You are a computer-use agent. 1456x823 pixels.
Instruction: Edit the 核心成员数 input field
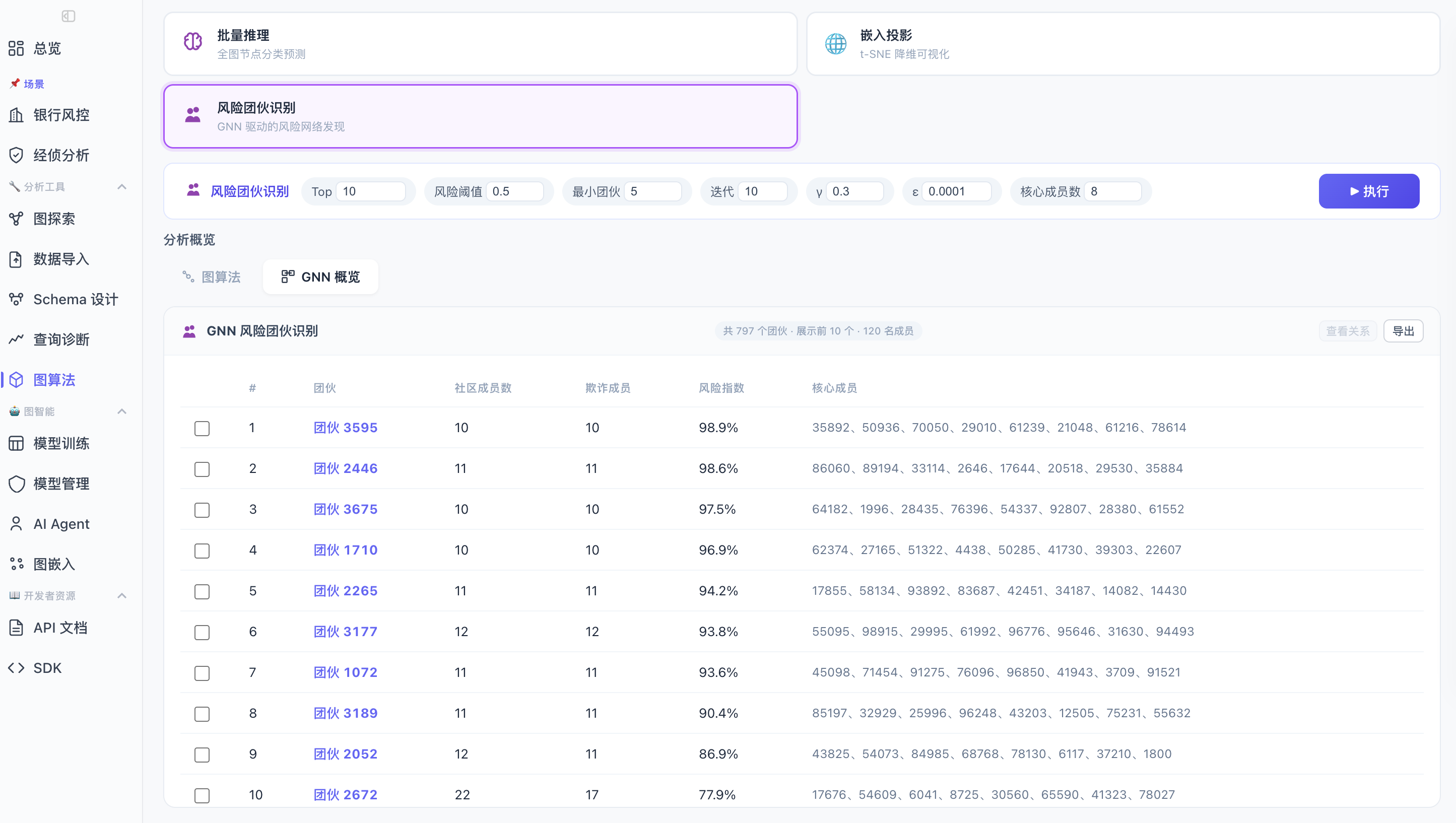click(1112, 191)
